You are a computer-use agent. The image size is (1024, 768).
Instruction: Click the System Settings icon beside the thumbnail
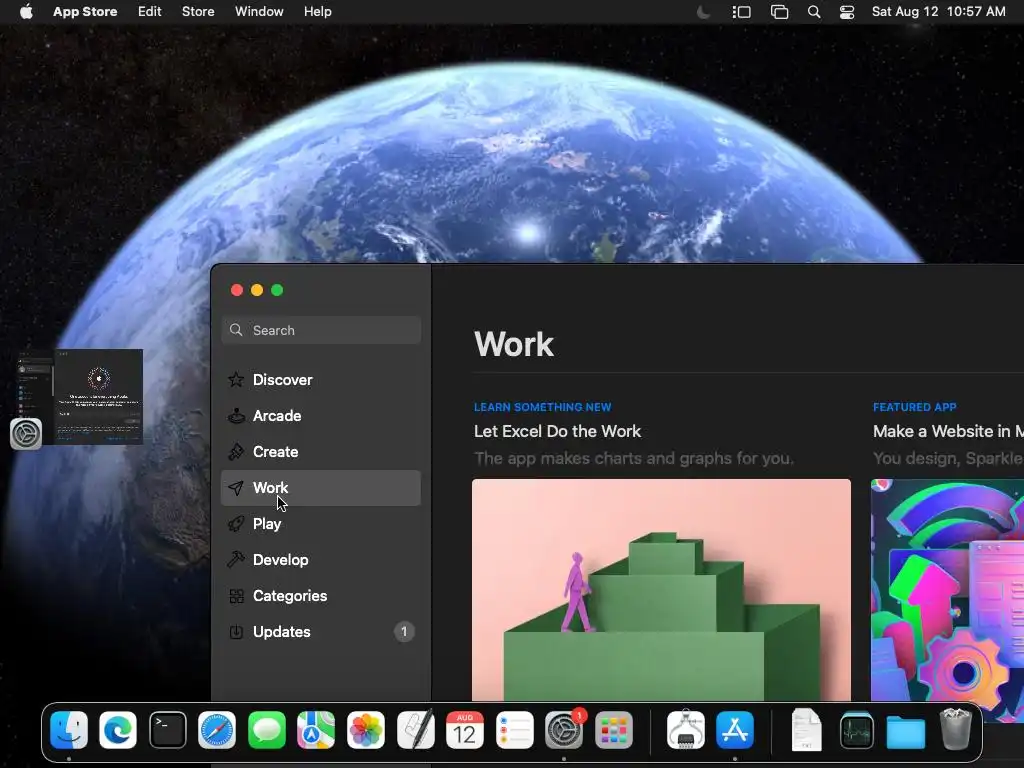pos(26,434)
